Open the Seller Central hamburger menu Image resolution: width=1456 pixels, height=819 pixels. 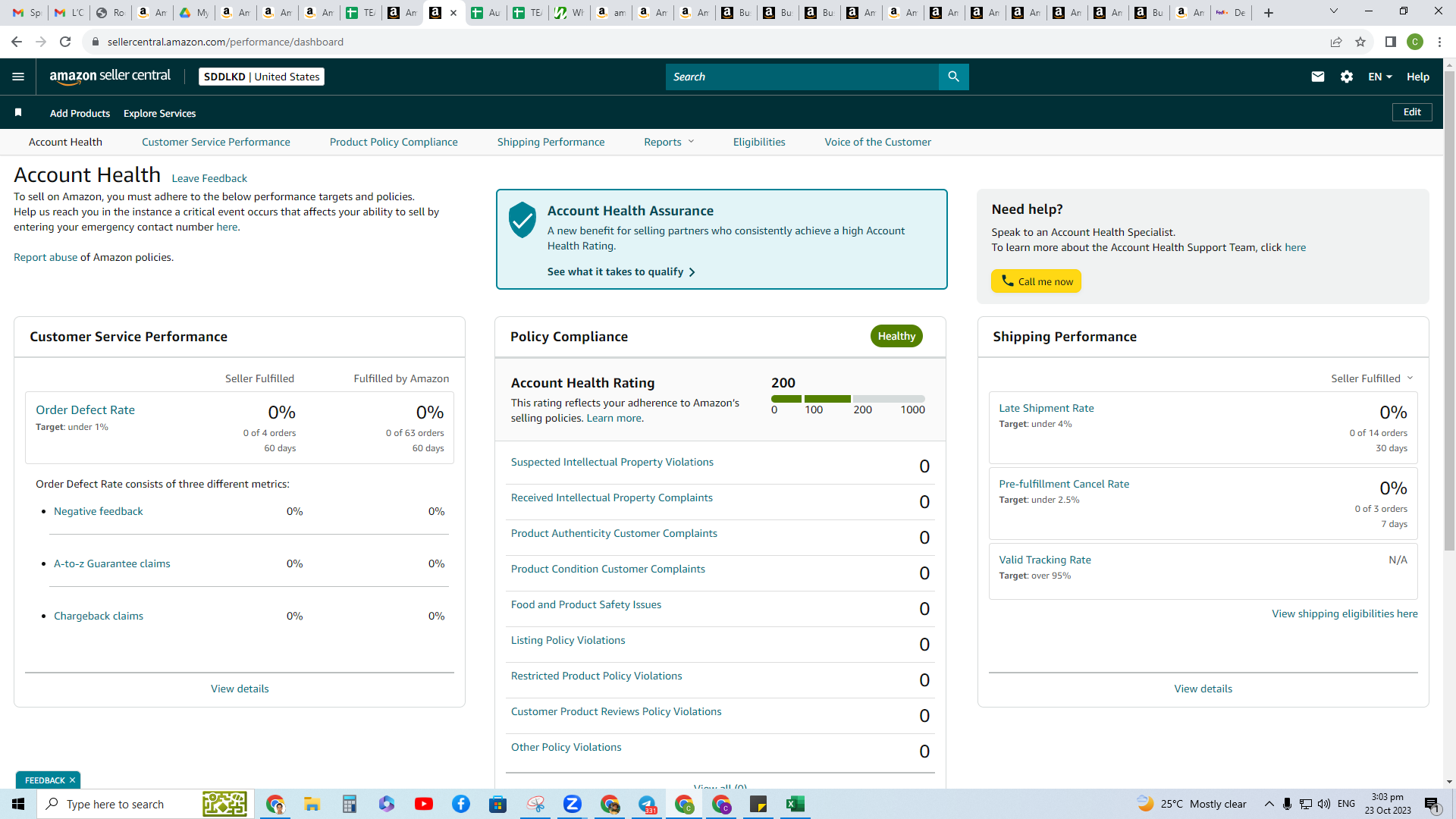pos(18,77)
